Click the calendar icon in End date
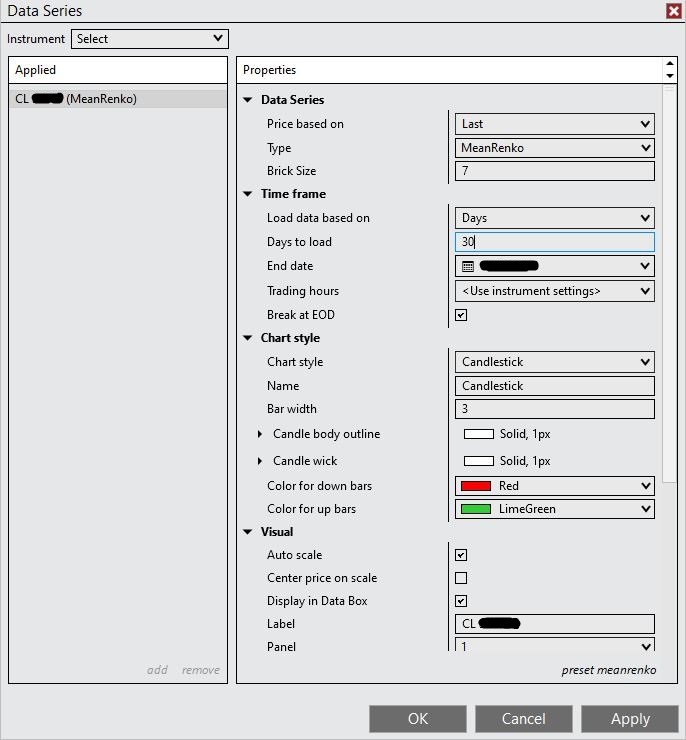 tap(468, 267)
